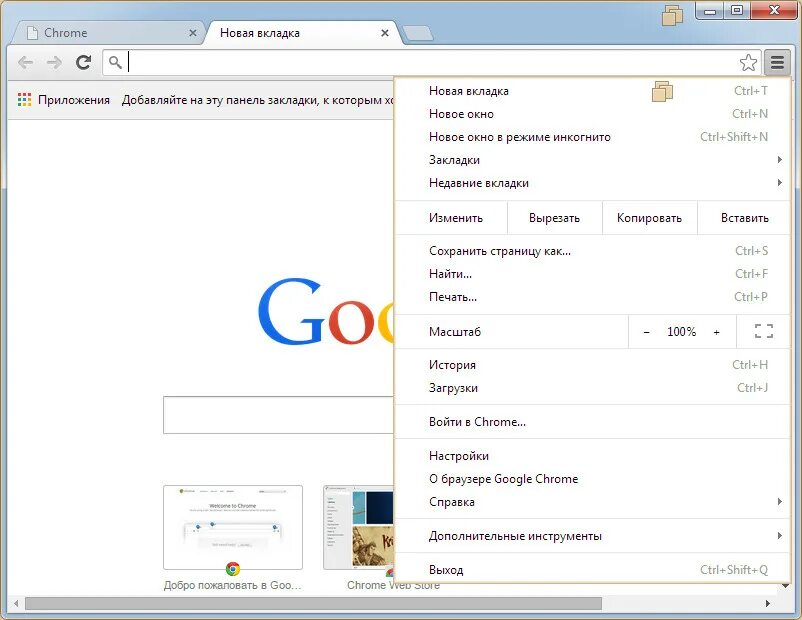
Task: Choose Выход menu item
Action: tap(593, 569)
